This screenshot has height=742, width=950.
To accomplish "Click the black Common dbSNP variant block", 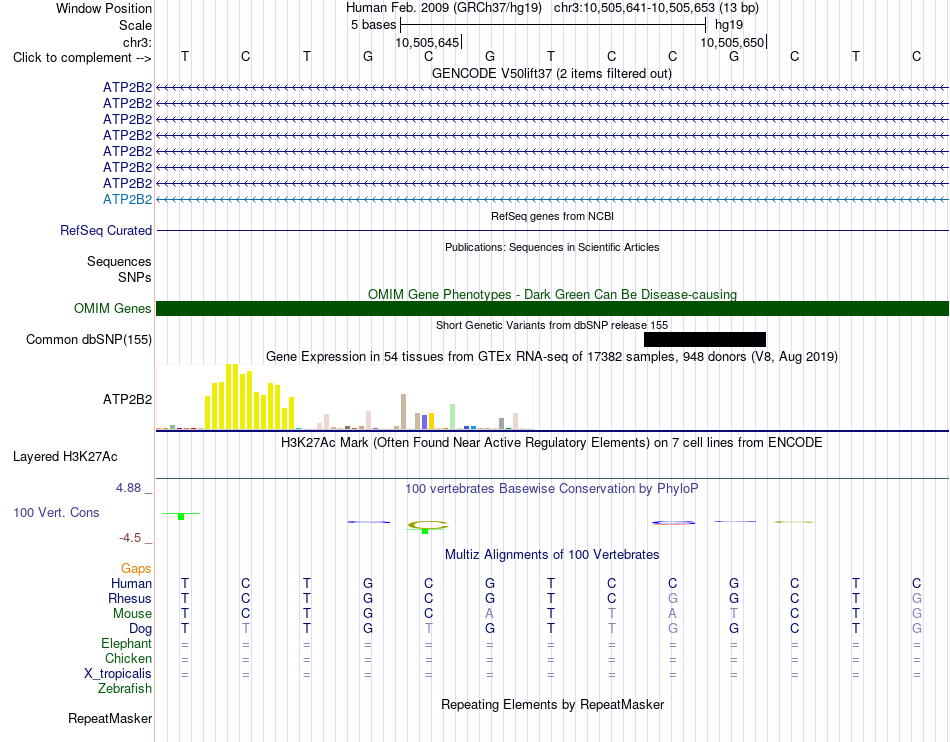I will coord(705,339).
